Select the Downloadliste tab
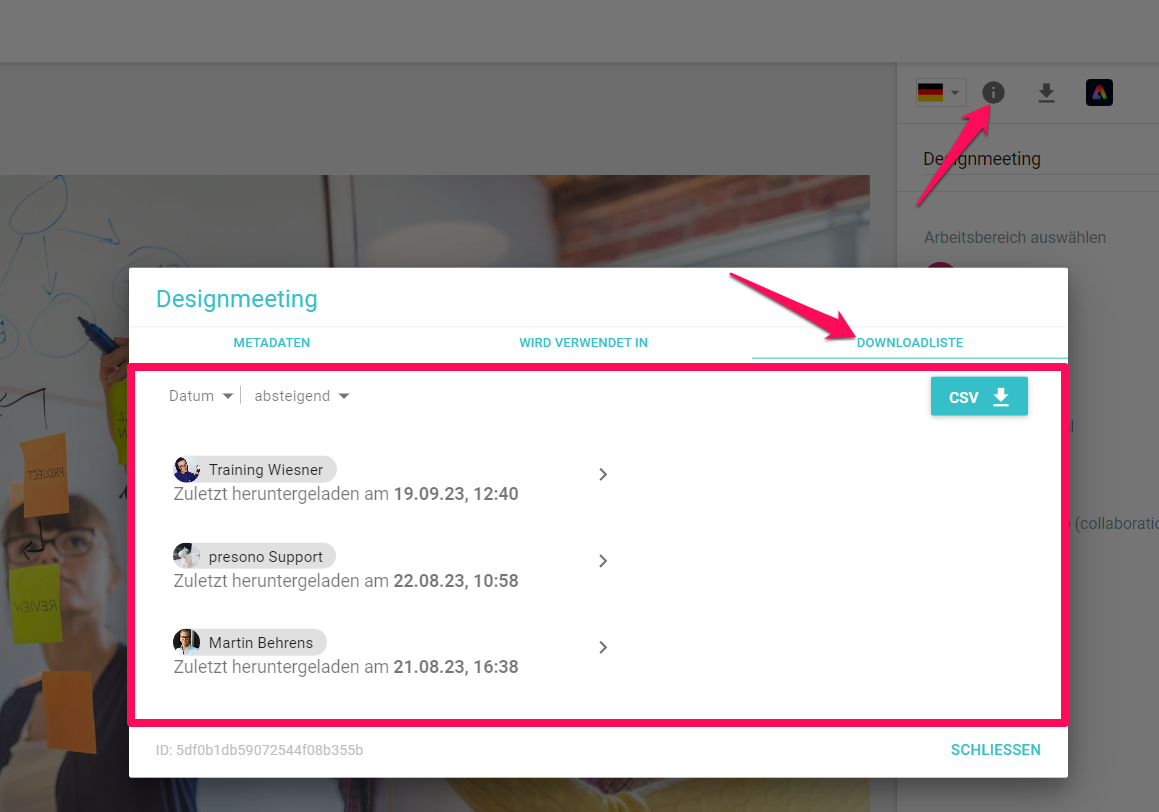The height and width of the screenshot is (812, 1159). (x=909, y=343)
